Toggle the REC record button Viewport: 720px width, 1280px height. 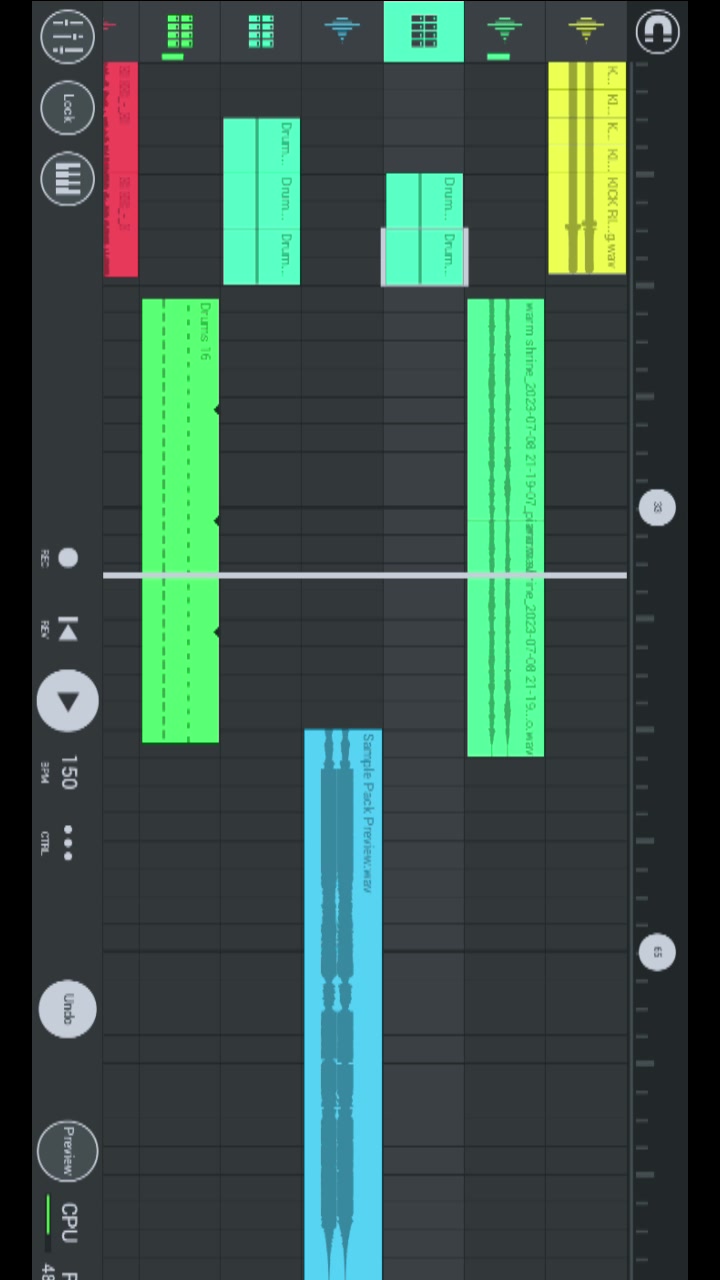[x=67, y=558]
